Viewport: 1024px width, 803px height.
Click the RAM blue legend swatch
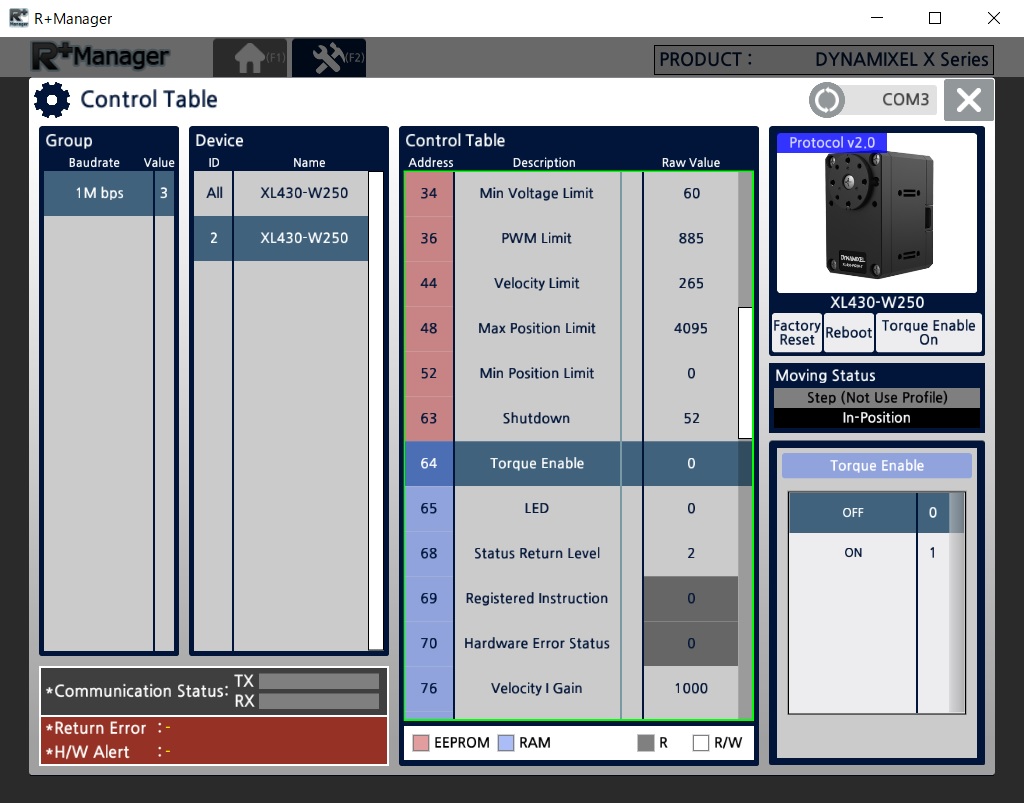506,743
